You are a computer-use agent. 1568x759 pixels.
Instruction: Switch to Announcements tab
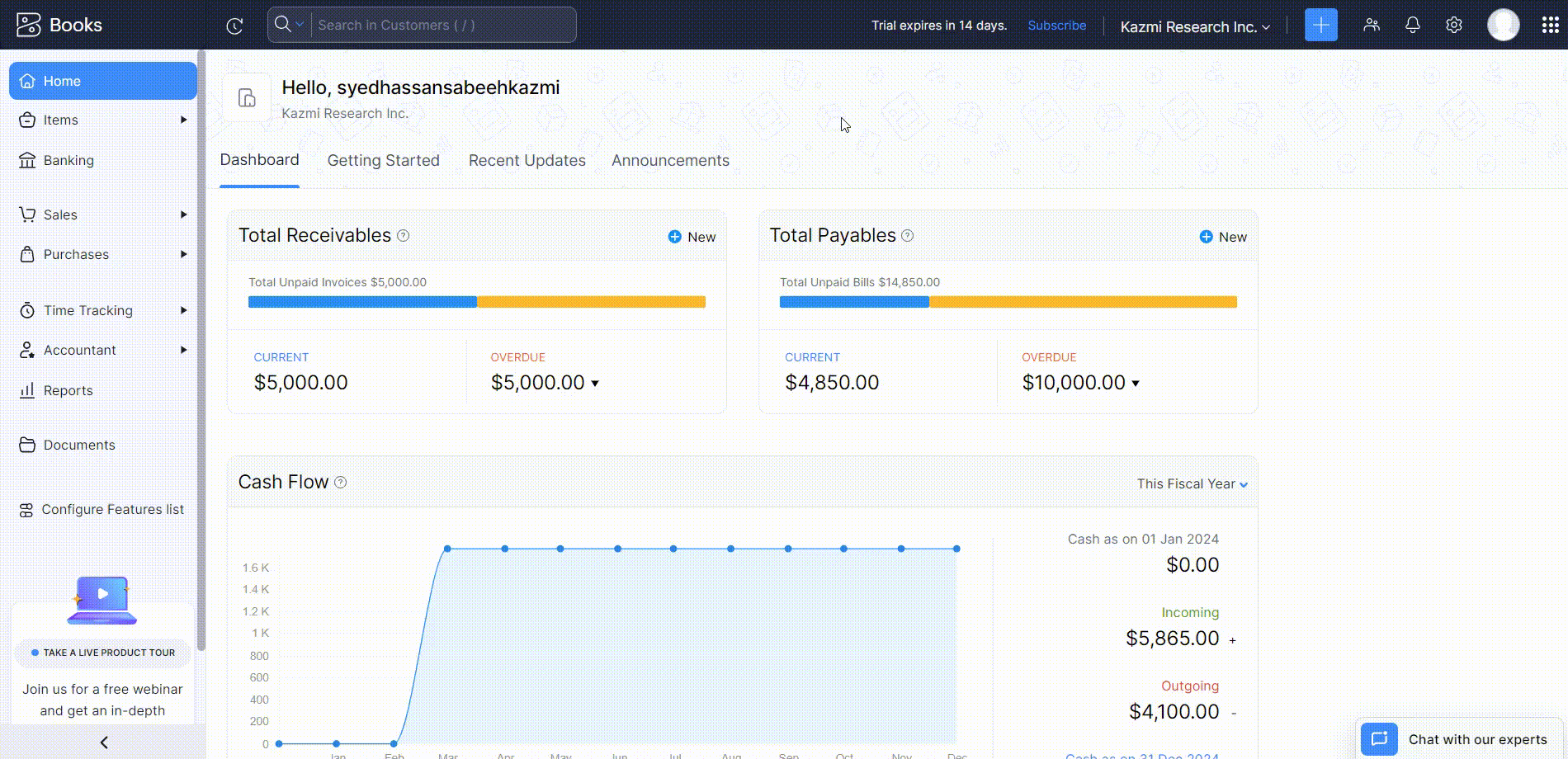670,160
